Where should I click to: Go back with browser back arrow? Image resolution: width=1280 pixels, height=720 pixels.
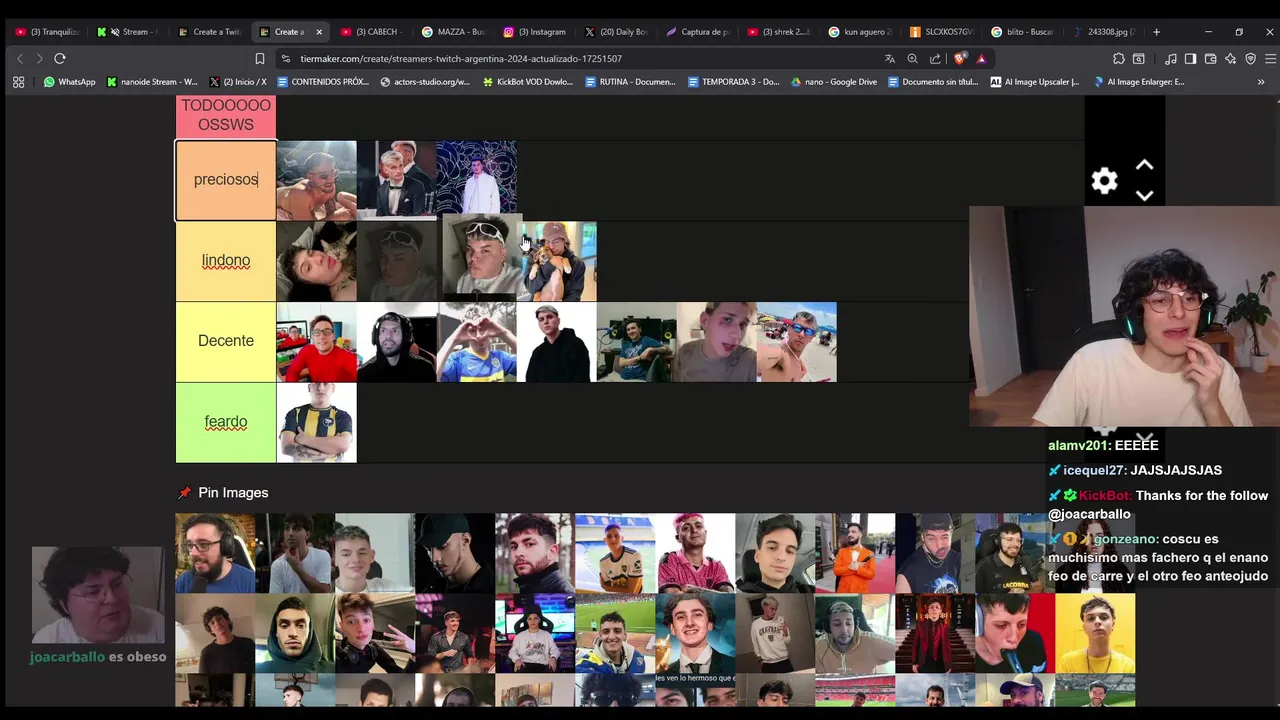[x=20, y=59]
